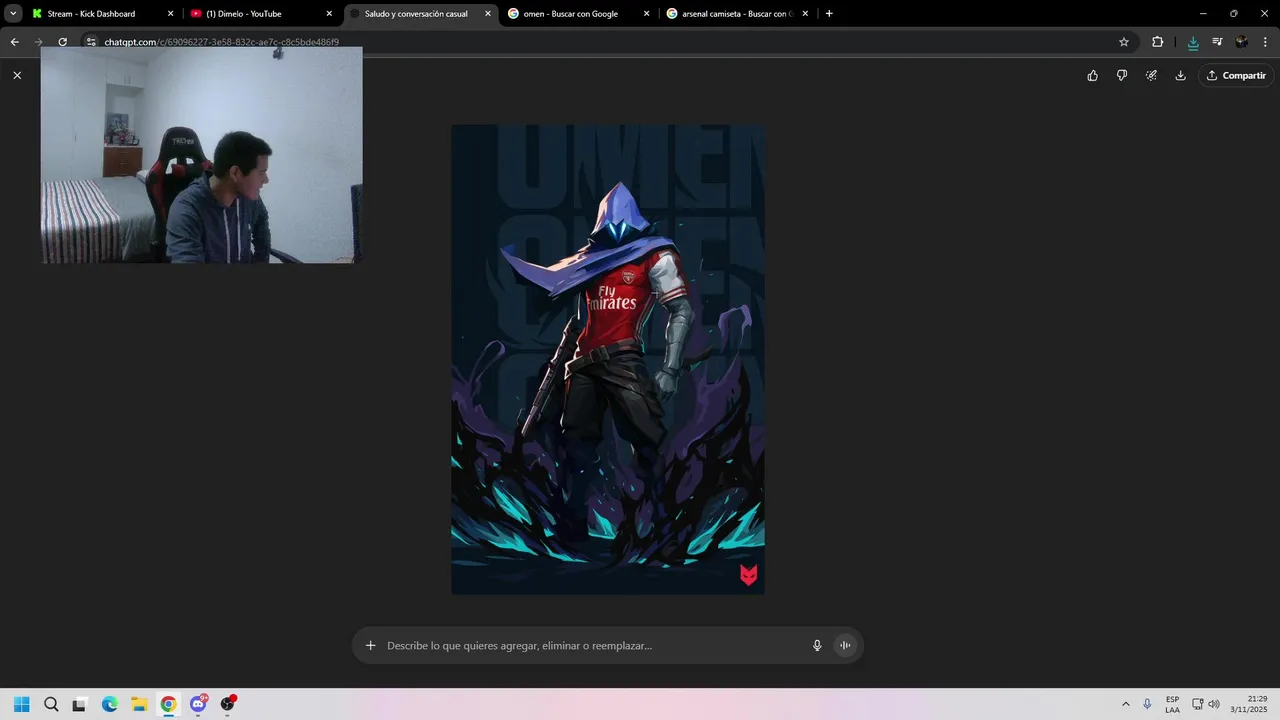This screenshot has height=720, width=1280.
Task: Go back to the previous page
Action: coord(14,42)
